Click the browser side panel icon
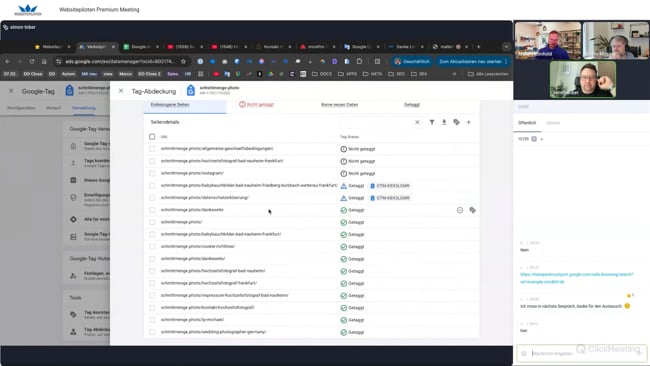The image size is (650, 366). pos(377,61)
